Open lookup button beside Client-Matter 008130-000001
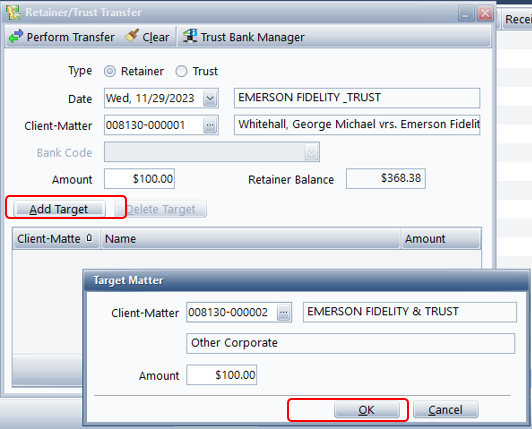Screen dimensions: 532x429 pyautogui.click(x=210, y=125)
